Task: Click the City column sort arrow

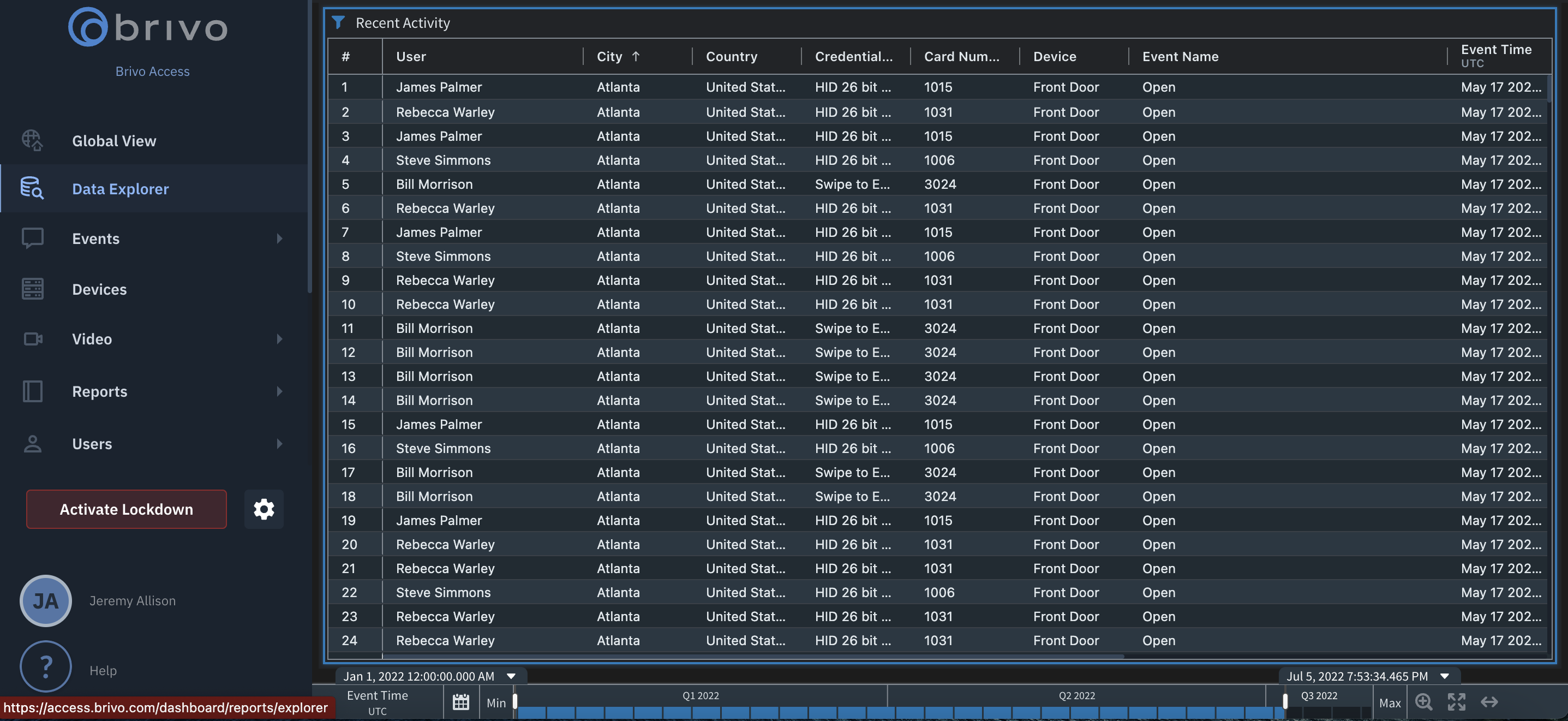Action: 636,57
